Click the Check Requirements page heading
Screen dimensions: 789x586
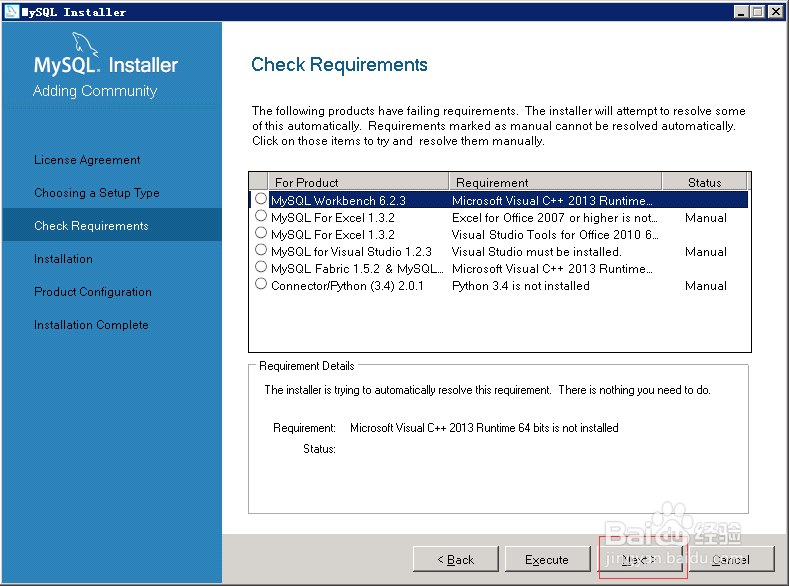click(x=339, y=64)
